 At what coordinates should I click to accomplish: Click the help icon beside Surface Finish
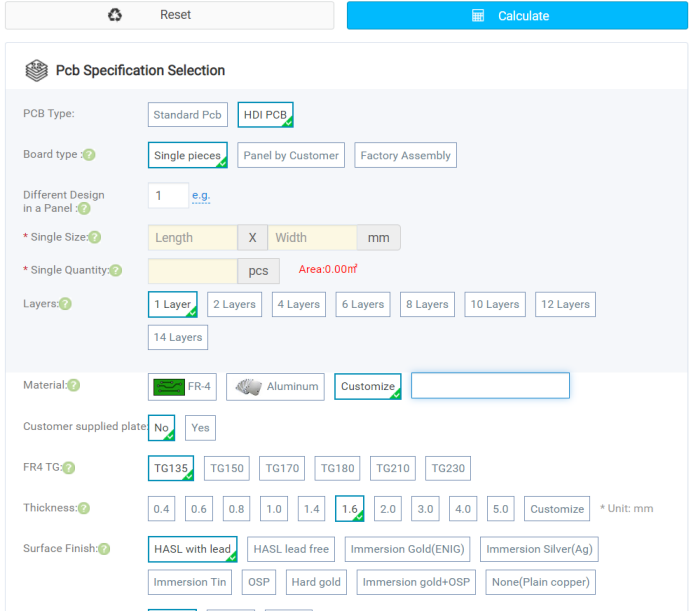pos(104,549)
